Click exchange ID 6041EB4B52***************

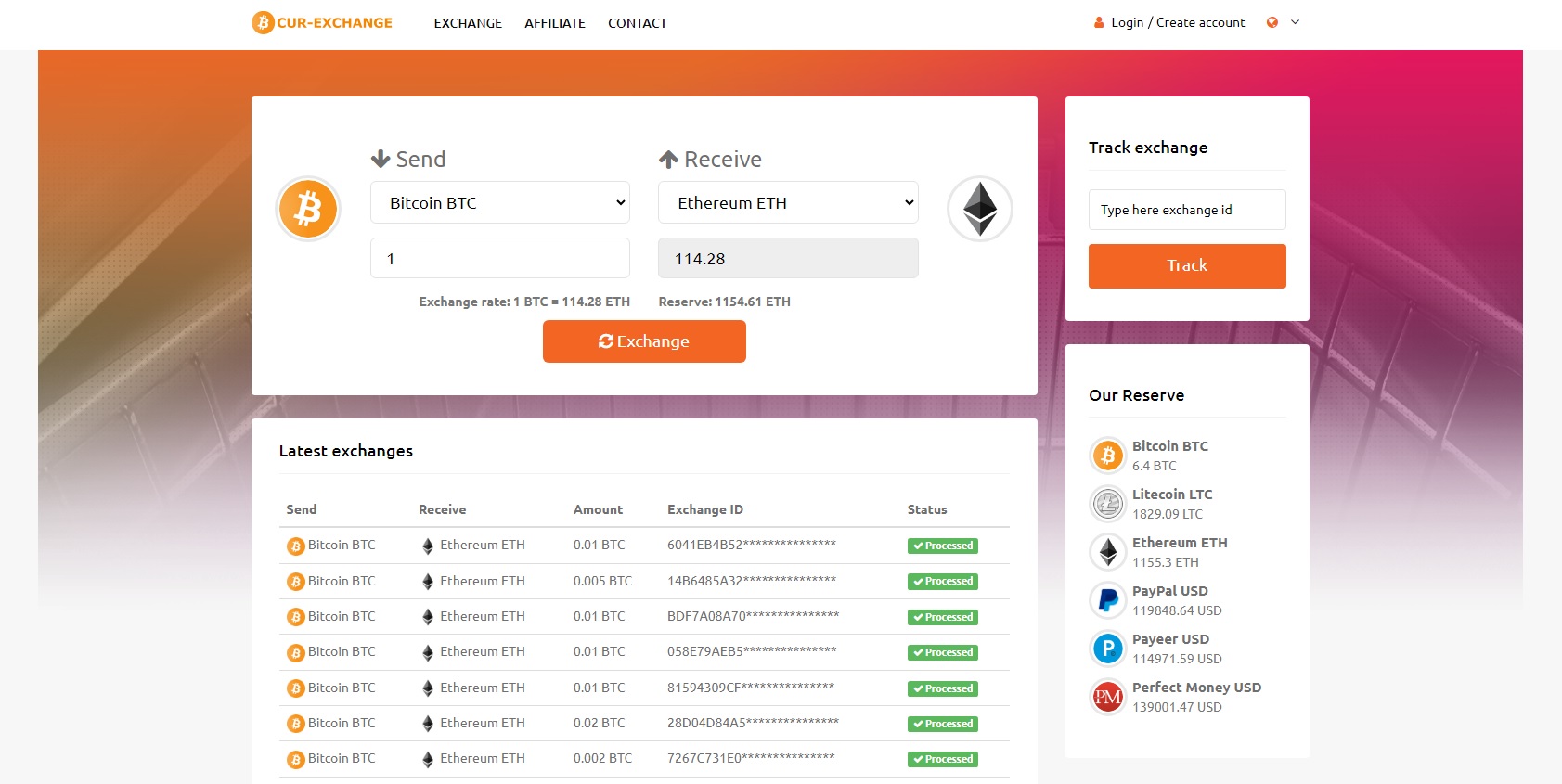click(x=752, y=545)
